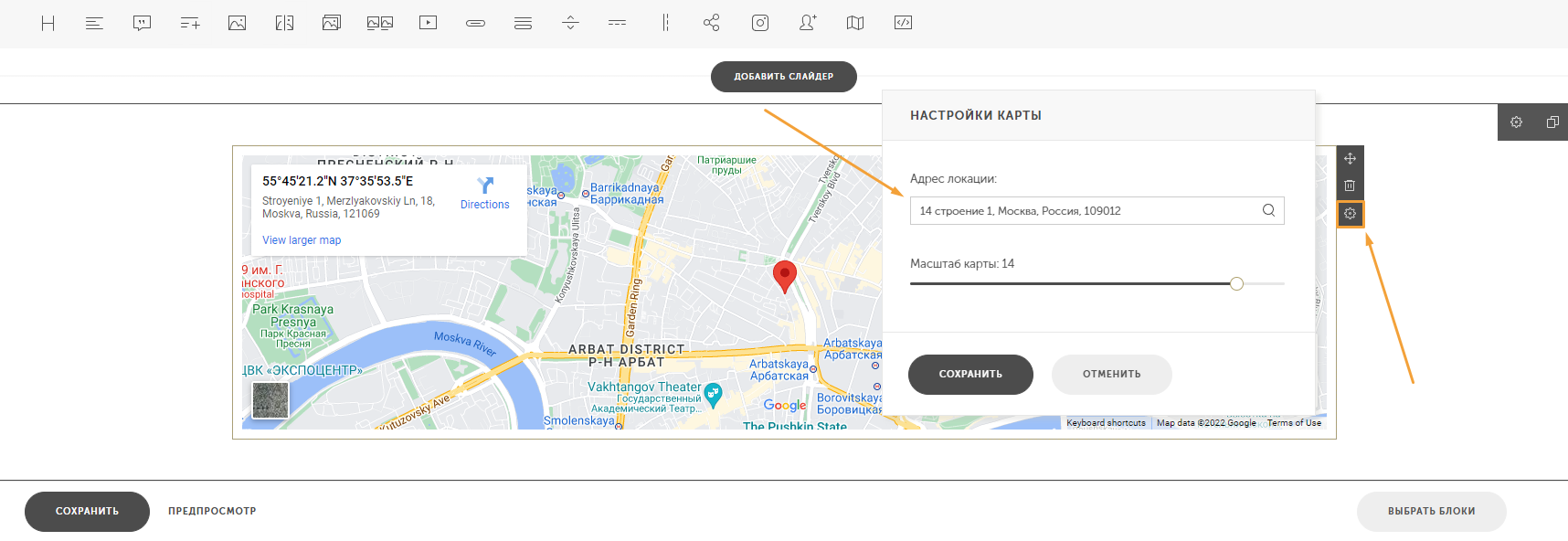Screen dimensions: 1568x541
Task: Cancel map settings with Отменить
Action: coord(1112,375)
